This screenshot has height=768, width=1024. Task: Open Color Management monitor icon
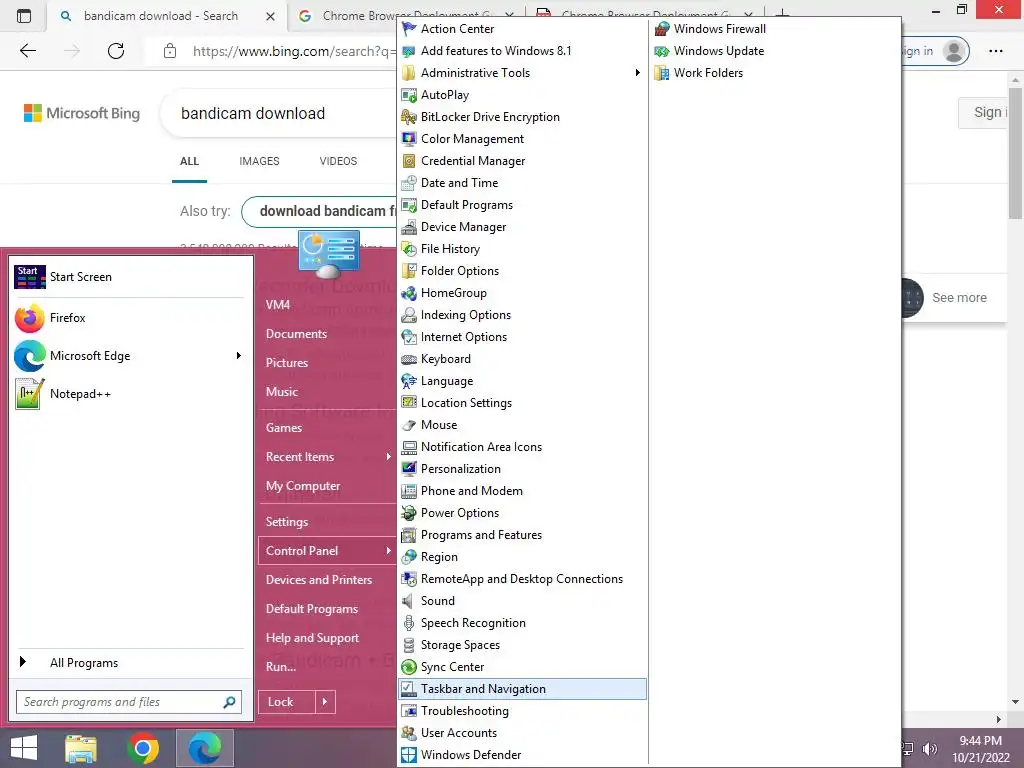coord(409,139)
